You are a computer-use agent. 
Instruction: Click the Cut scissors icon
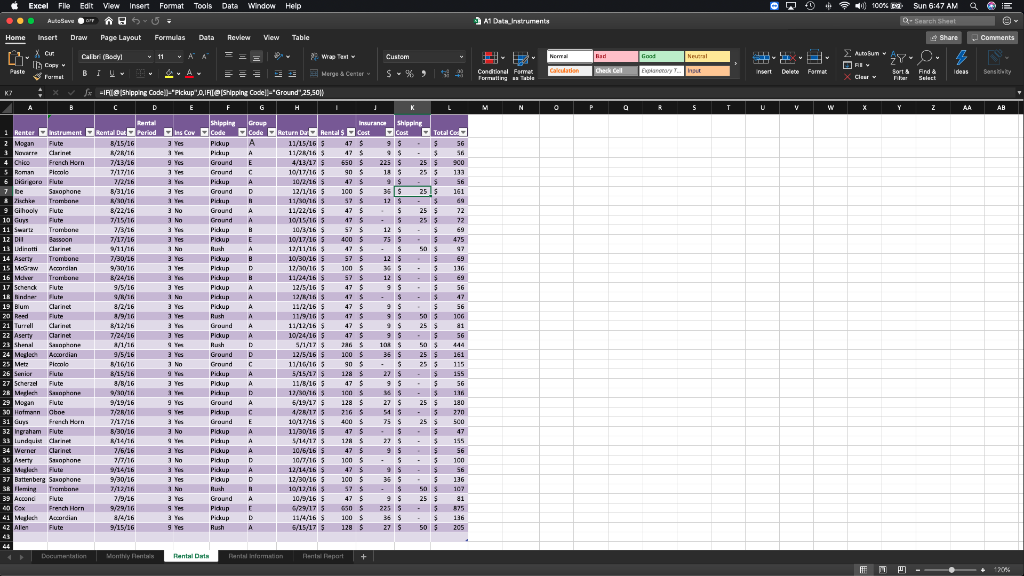pos(37,54)
